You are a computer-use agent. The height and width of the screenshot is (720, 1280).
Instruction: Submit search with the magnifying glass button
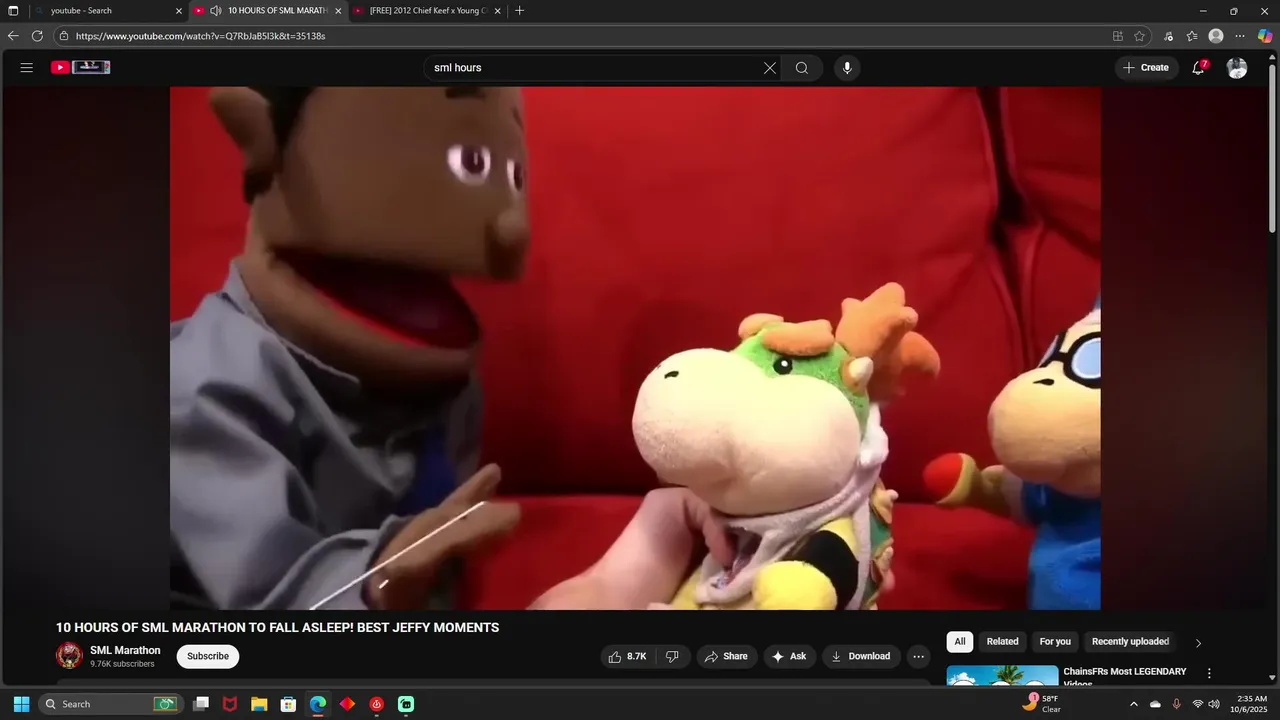(x=802, y=68)
